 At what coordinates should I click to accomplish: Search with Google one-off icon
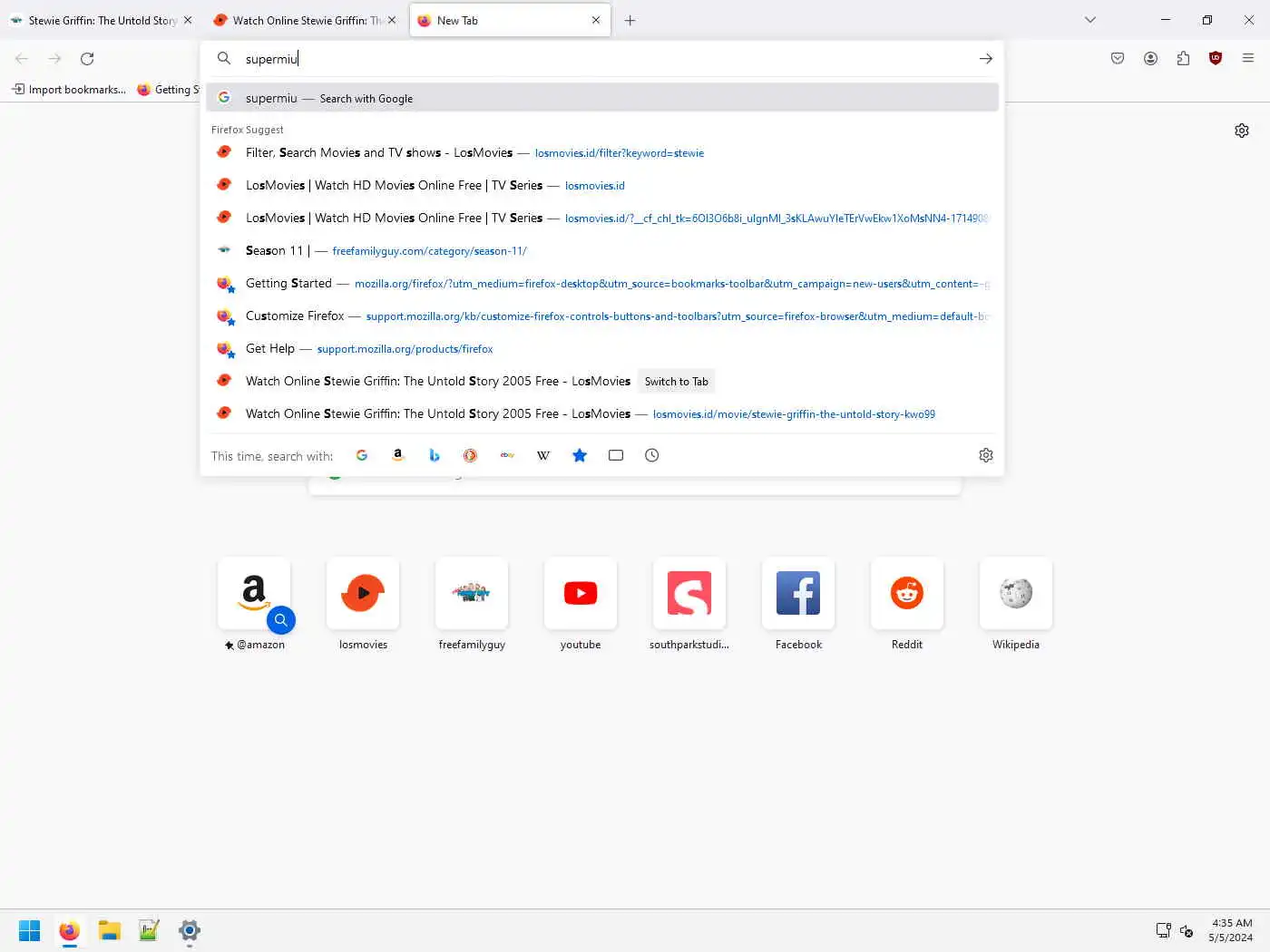coord(362,455)
